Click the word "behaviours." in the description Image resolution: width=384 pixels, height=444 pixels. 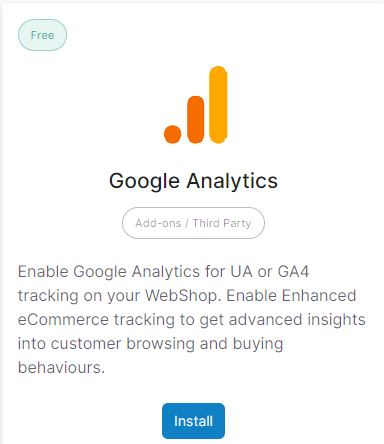[61, 368]
